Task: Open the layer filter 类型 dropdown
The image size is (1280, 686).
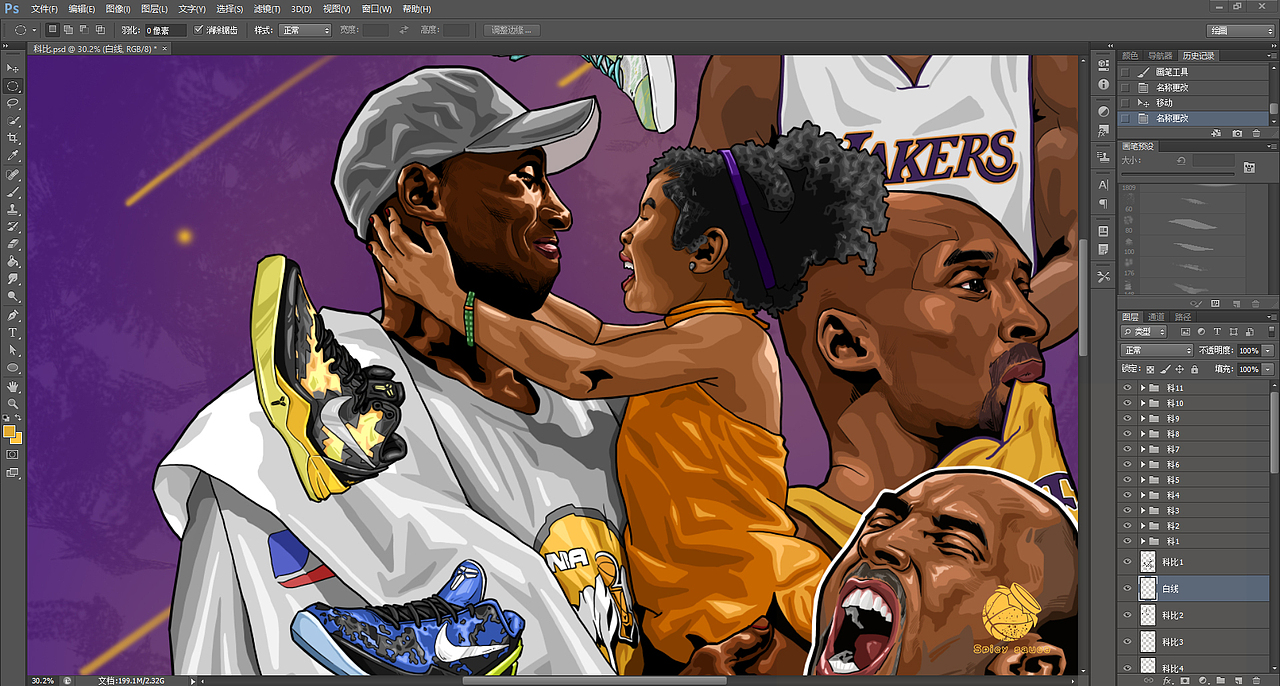Action: tap(1144, 331)
